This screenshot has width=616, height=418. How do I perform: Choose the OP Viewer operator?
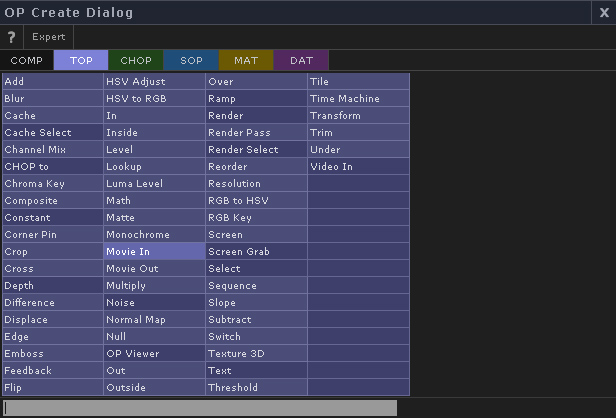[x=154, y=354]
